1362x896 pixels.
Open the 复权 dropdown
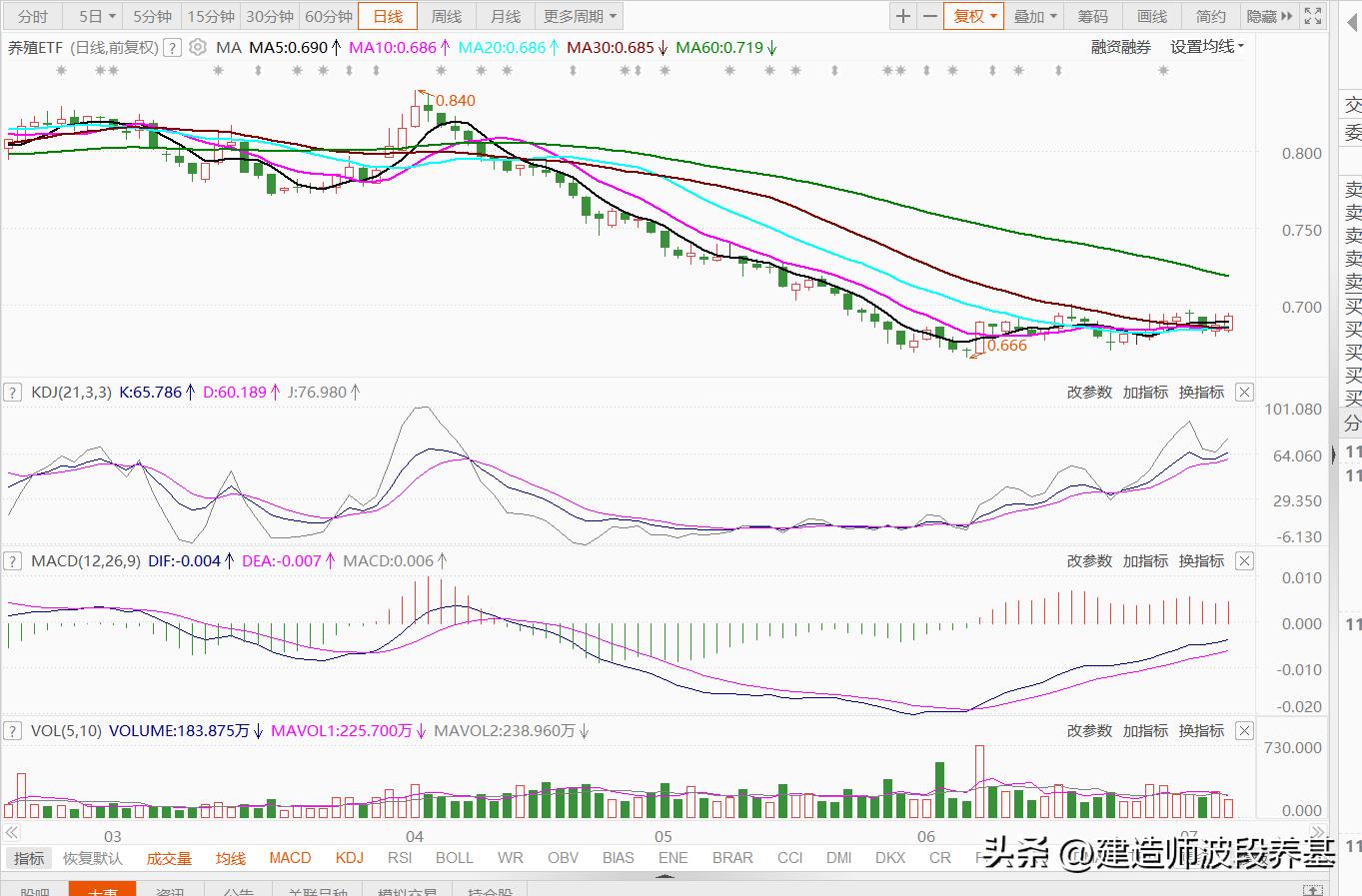point(974,16)
